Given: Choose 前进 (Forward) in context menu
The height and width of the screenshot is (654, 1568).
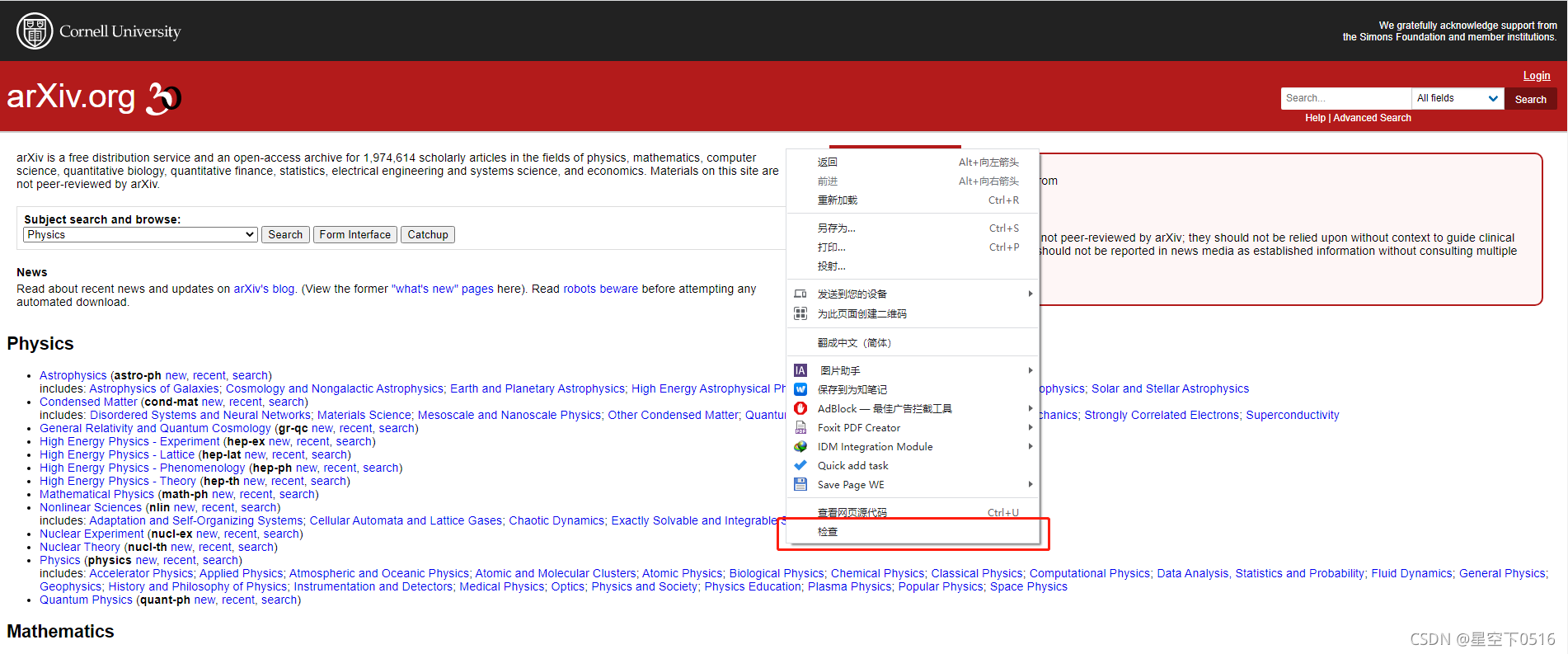Looking at the screenshot, I should 913,181.
